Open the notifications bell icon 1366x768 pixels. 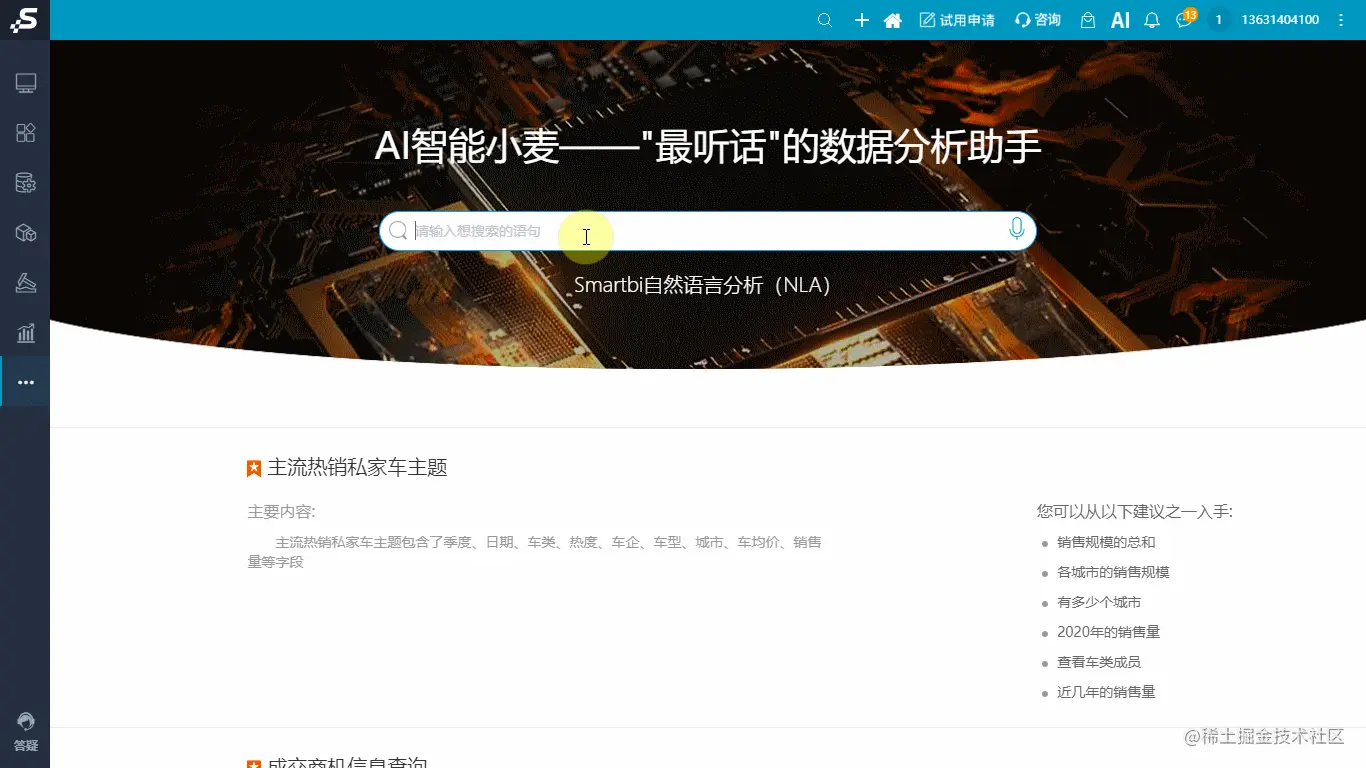point(1152,20)
